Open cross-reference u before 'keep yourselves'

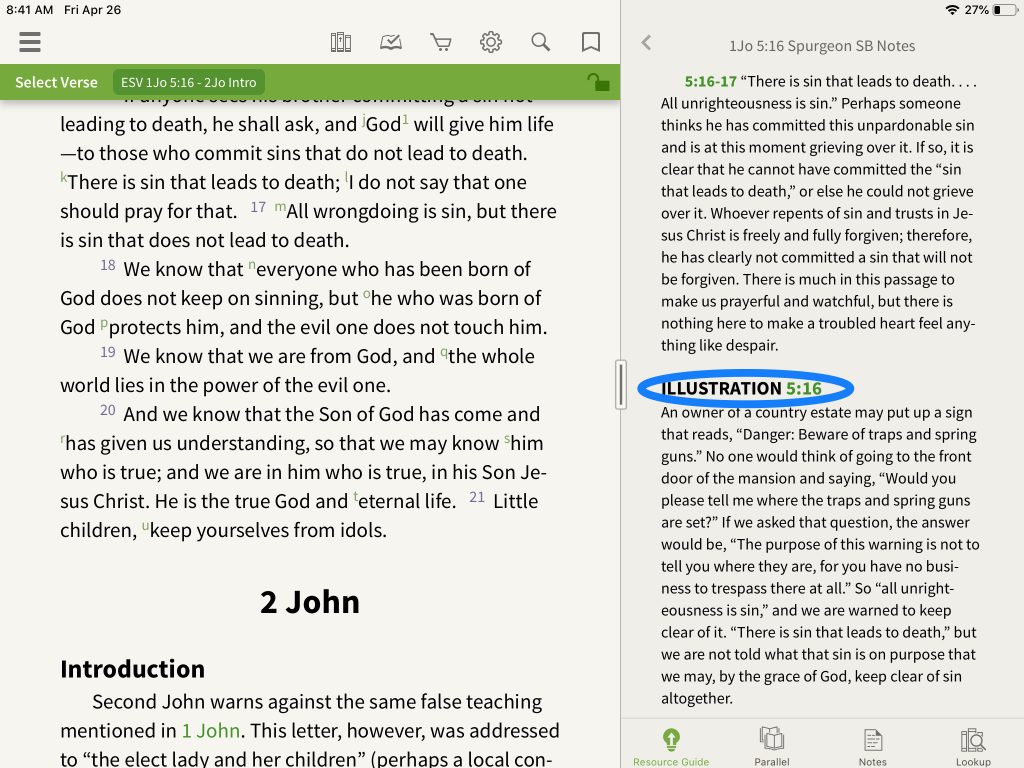(145, 526)
